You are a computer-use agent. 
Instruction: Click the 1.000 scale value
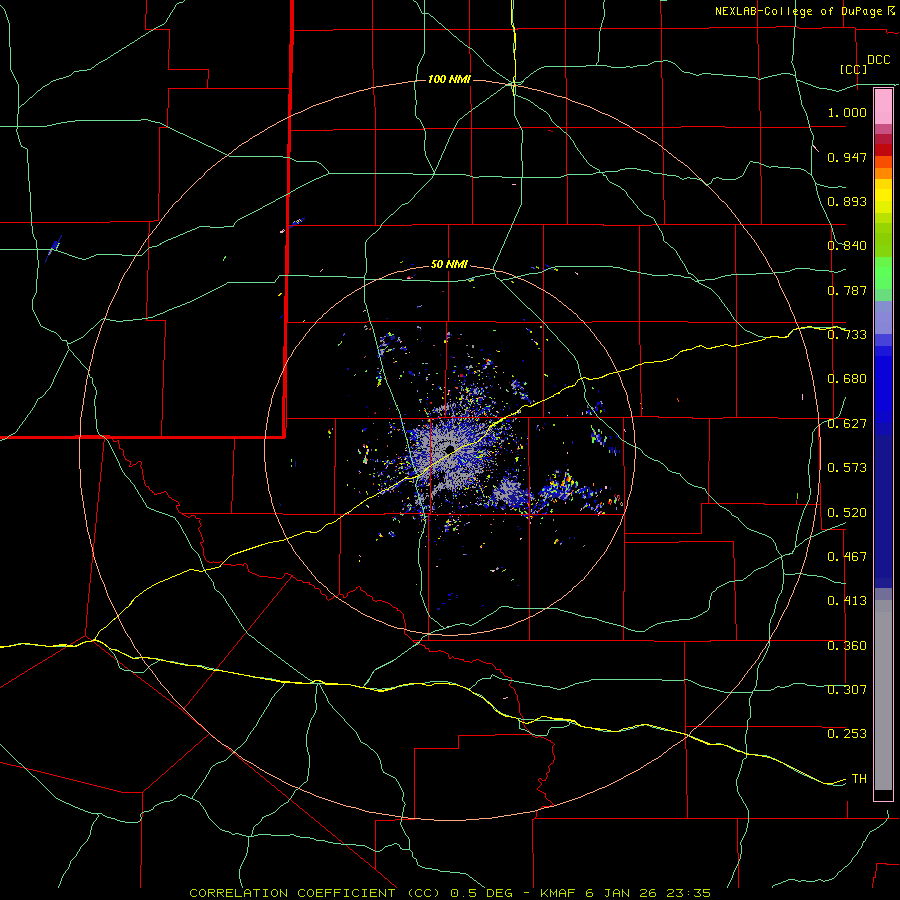tap(847, 112)
